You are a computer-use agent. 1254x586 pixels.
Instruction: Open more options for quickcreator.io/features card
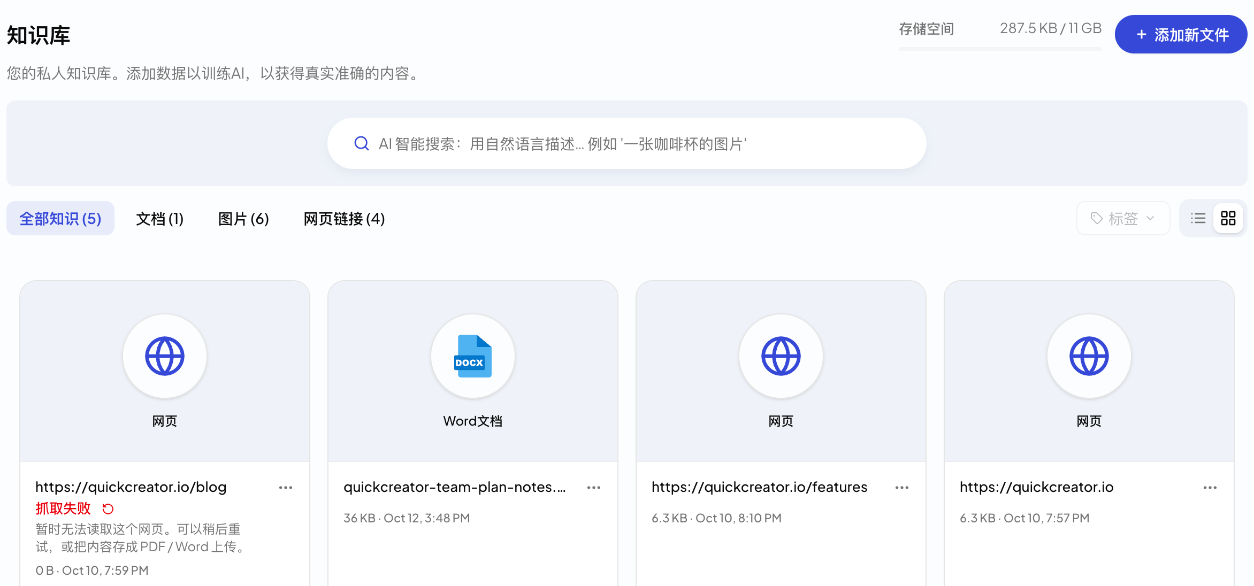902,488
